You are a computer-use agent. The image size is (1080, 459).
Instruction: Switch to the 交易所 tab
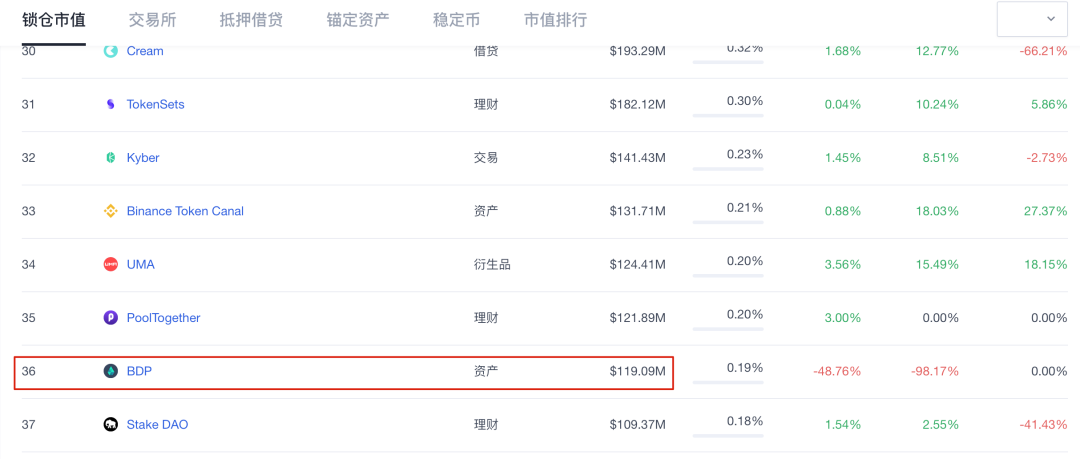tap(152, 20)
